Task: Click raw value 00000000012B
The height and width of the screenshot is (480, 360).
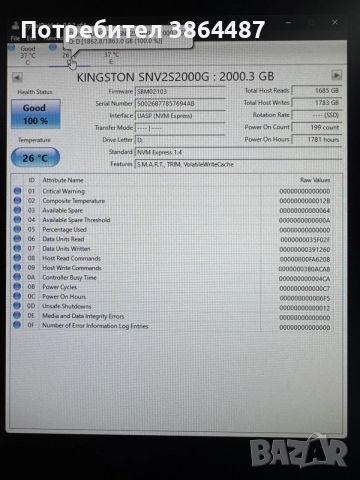Action: pos(305,201)
